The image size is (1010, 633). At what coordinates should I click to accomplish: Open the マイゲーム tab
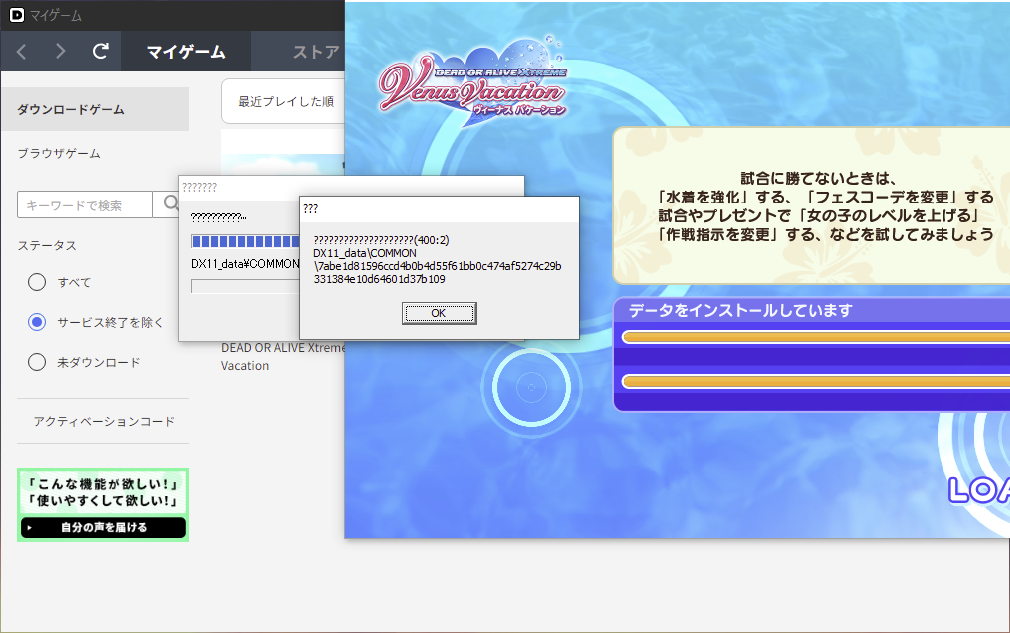tap(186, 52)
